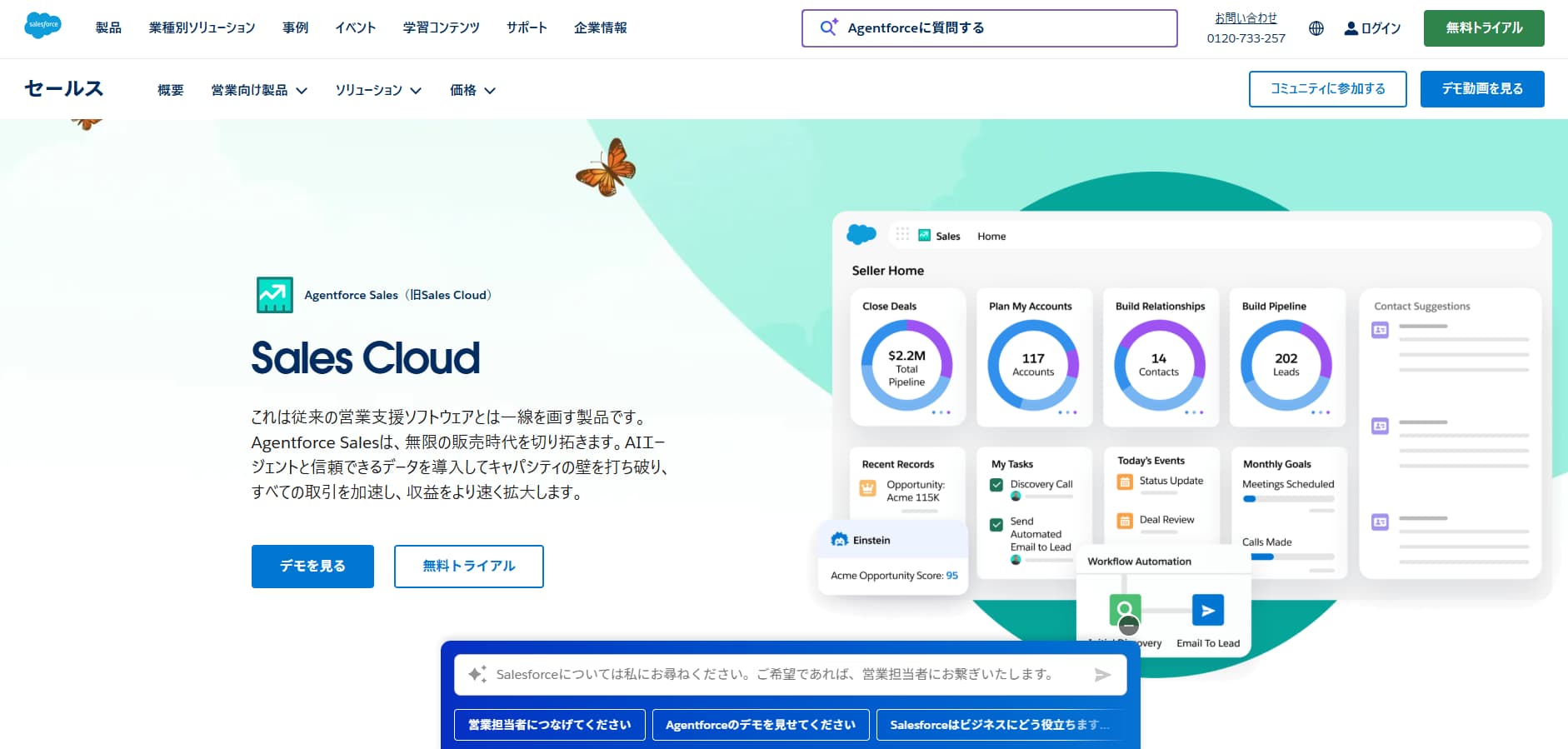Click the green 無料トライアル header button
Image resolution: width=1568 pixels, height=749 pixels.
1484,28
